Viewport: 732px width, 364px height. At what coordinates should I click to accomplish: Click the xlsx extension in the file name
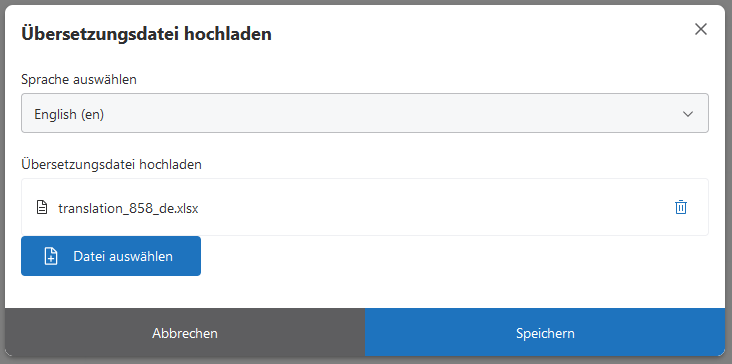pyautogui.click(x=187, y=208)
